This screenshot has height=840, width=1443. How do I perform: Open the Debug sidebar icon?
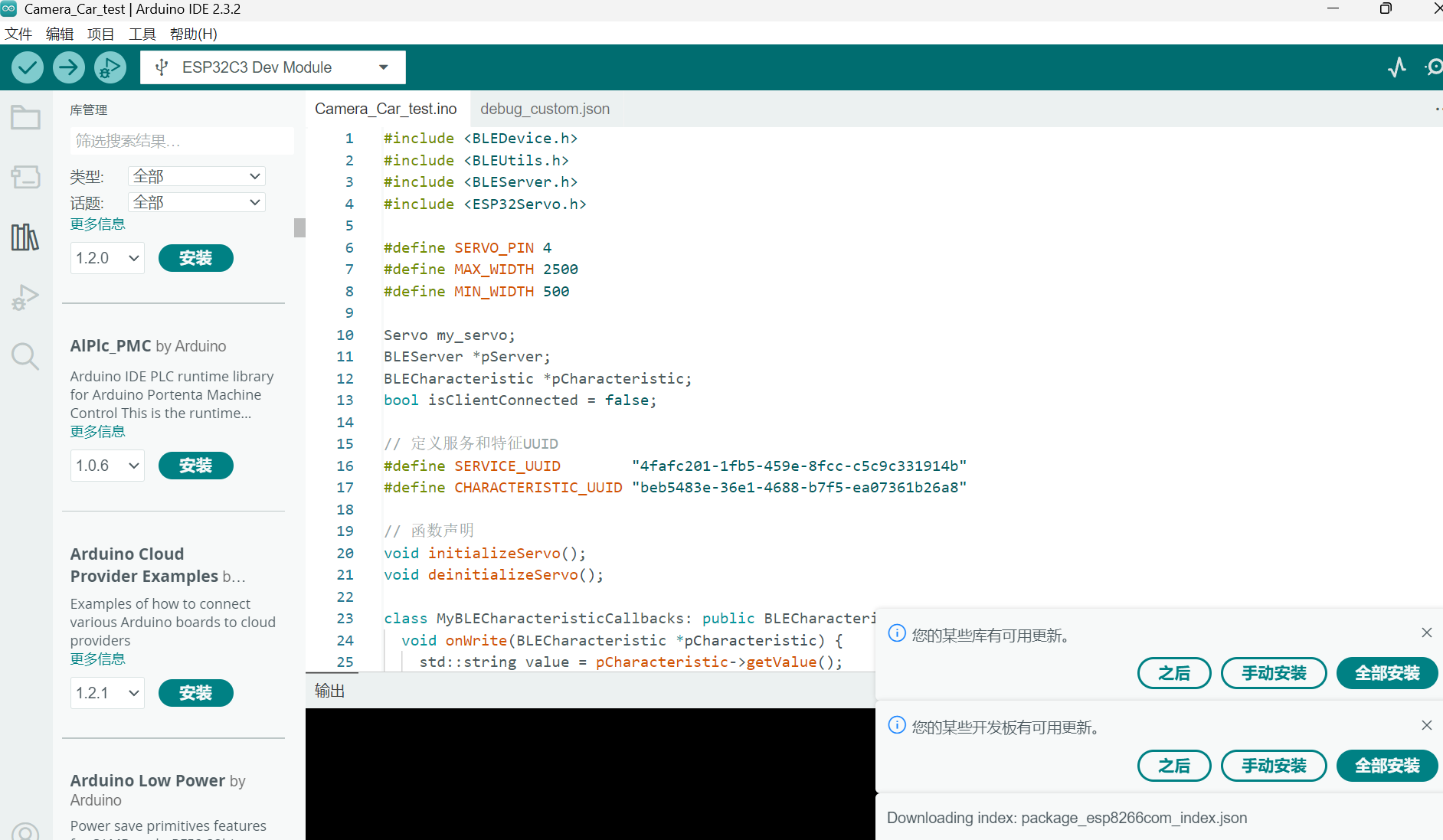click(25, 297)
